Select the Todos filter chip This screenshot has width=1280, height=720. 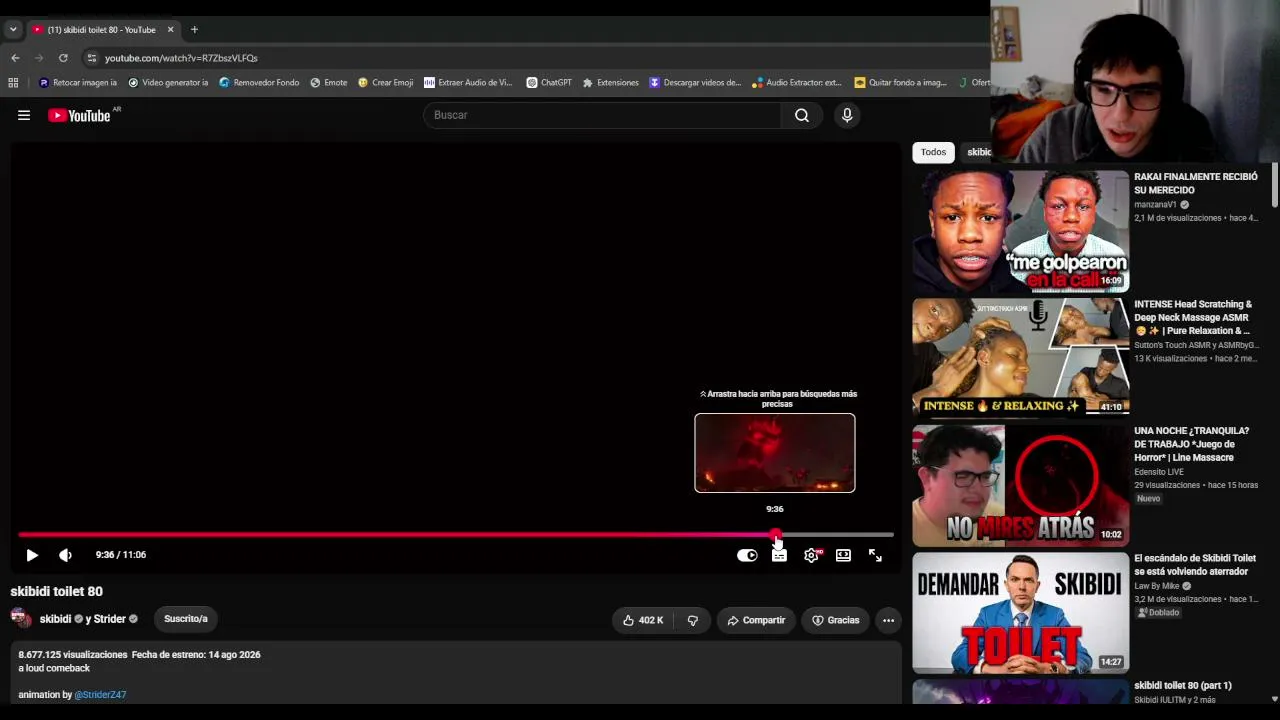[933, 152]
